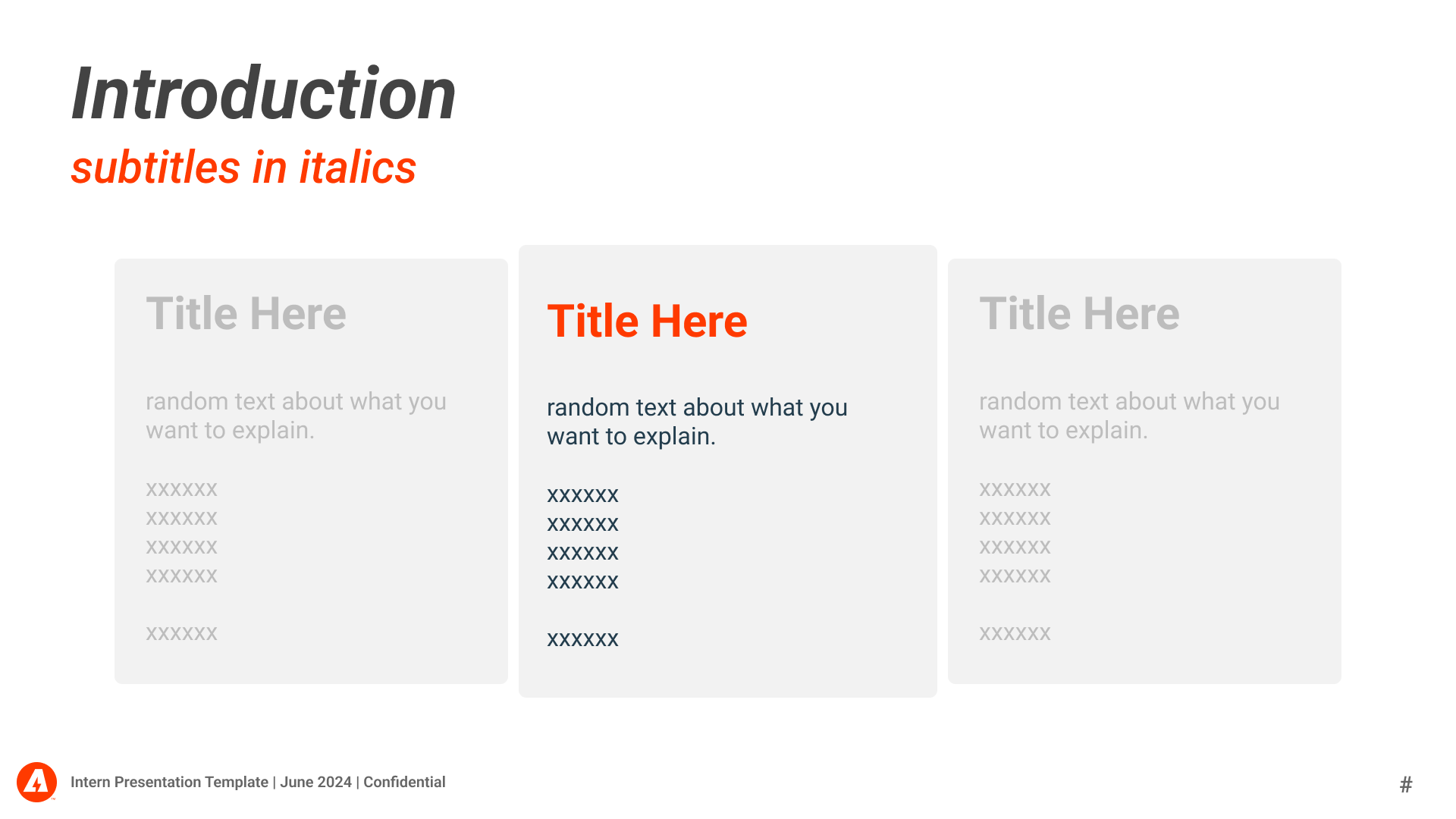1456x819 pixels.
Task: Select the 'subtitles in italics' subtitle
Action: pos(243,167)
